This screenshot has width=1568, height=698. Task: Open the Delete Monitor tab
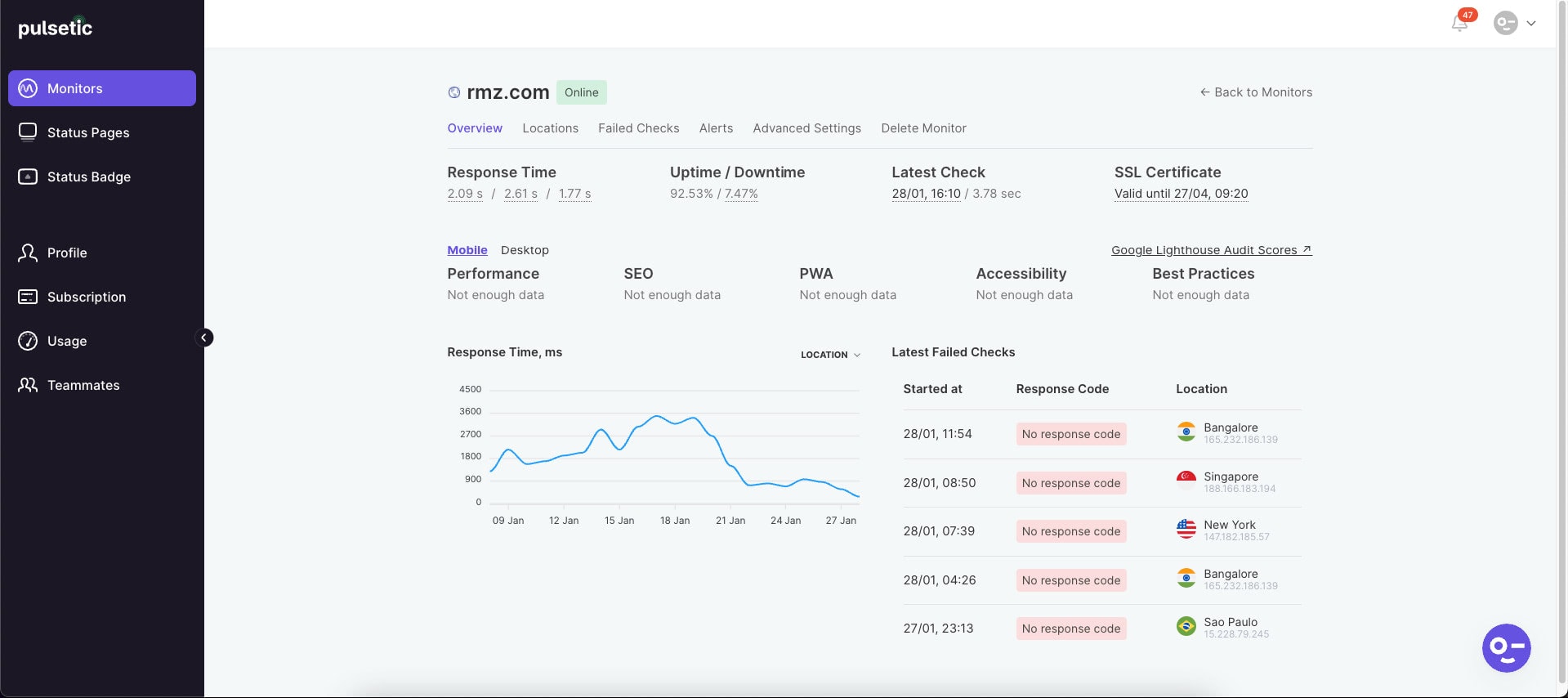click(923, 128)
